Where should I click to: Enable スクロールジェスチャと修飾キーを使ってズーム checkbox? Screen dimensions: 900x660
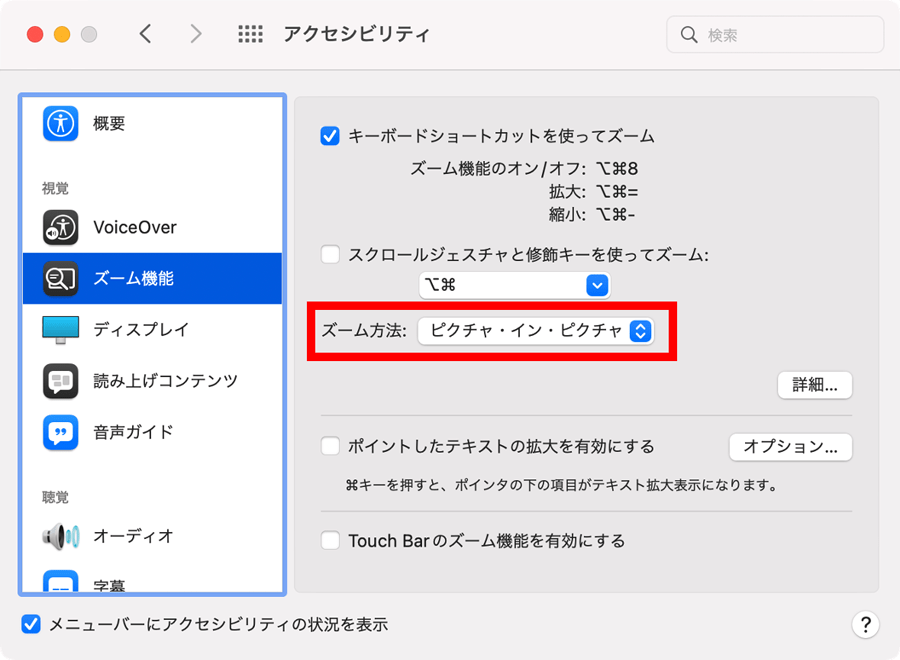[330, 254]
